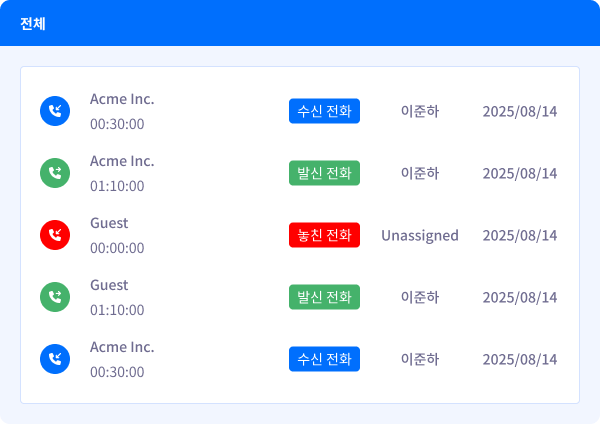
Task: Select the green outgoing call icon beside Guest
Action: (x=54, y=297)
